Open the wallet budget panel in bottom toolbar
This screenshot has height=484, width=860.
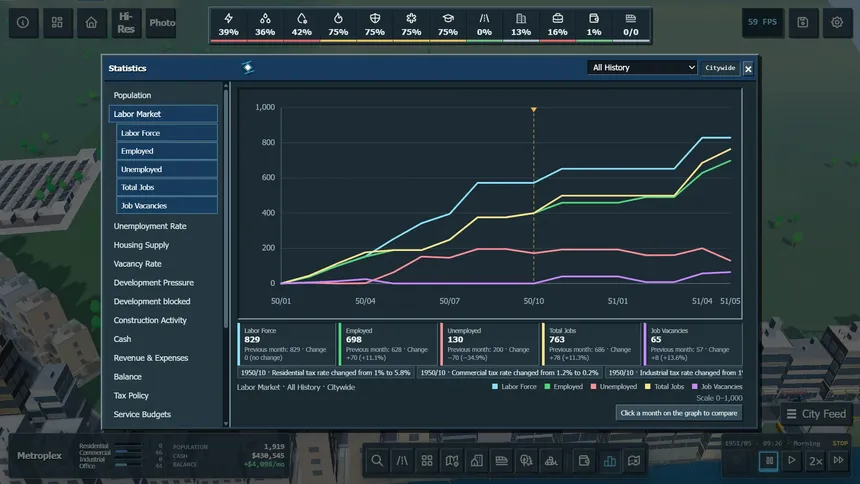click(584, 460)
